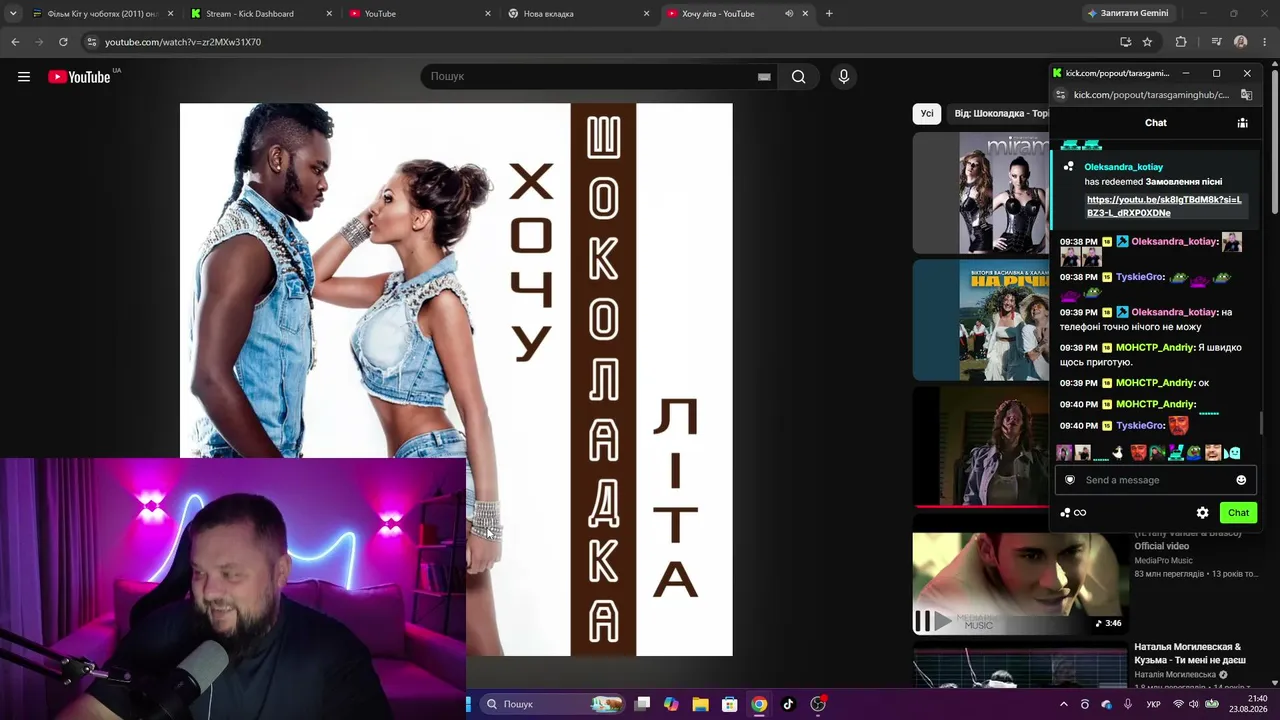Image resolution: width=1280 pixels, height=720 pixels.
Task: Open TikTok from the taskbar
Action: pos(788,704)
